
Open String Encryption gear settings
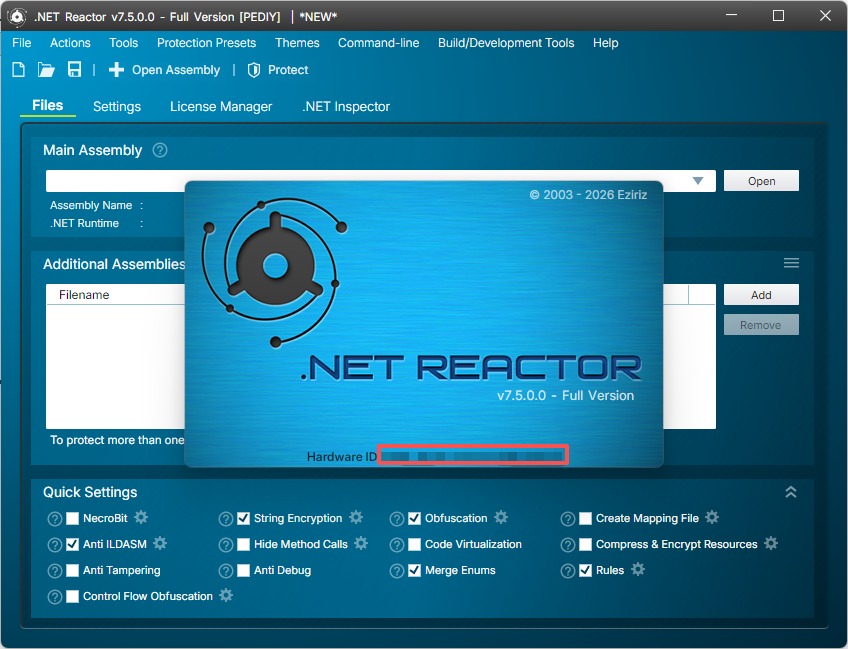[356, 518]
